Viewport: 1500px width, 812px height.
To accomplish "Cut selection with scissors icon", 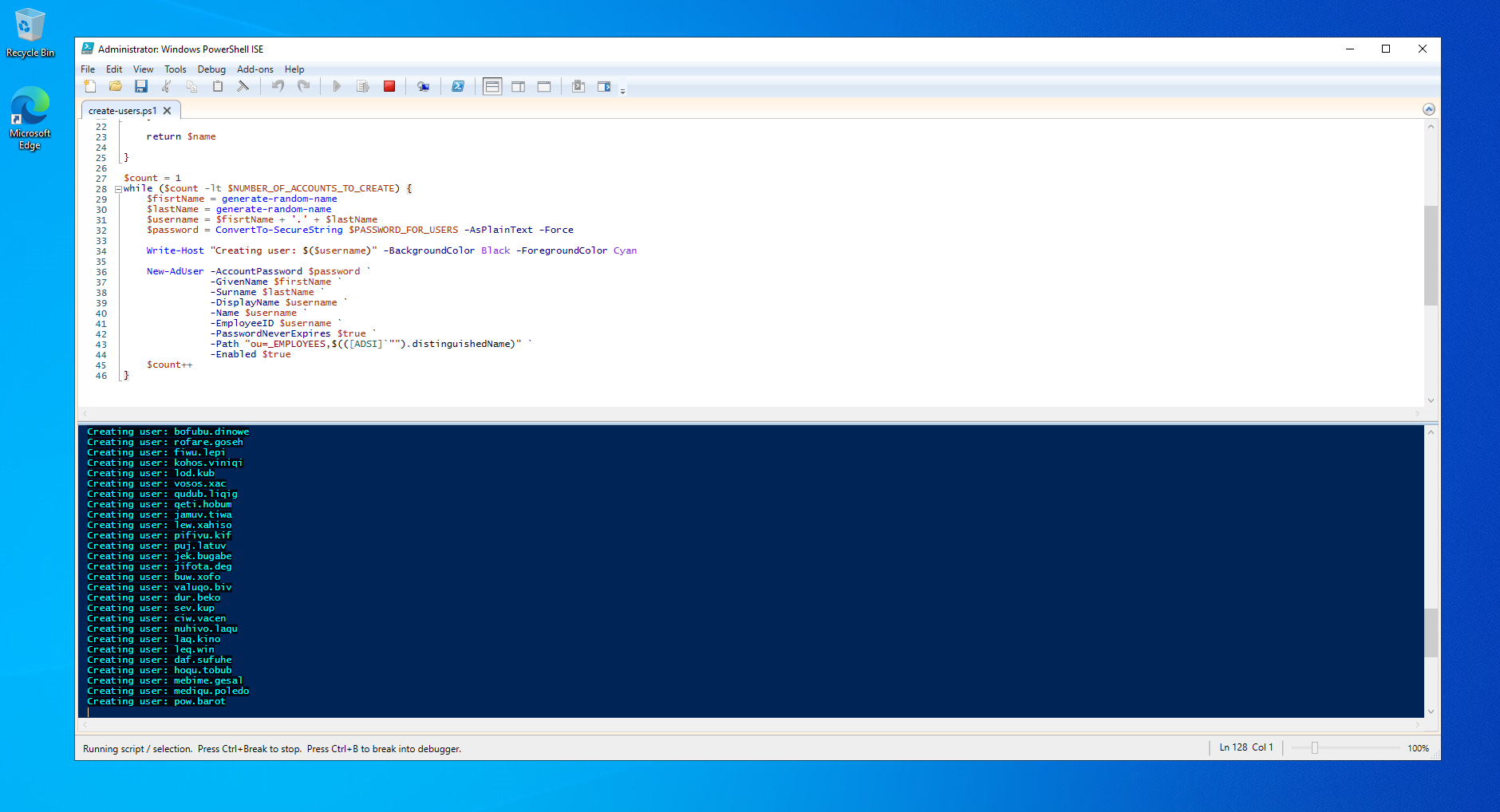I will point(167,86).
